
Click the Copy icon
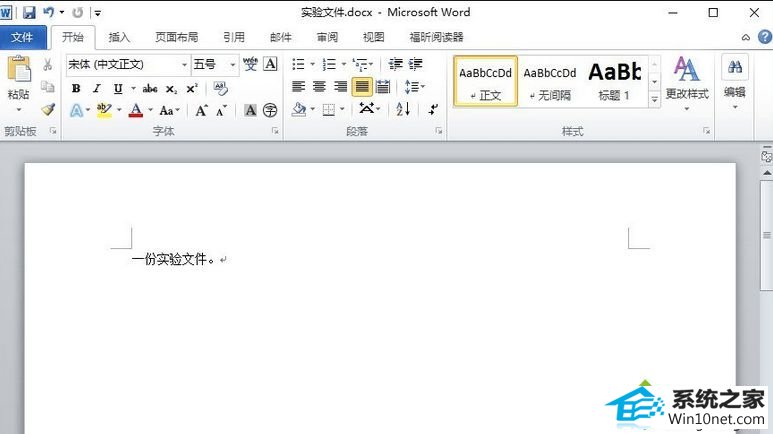click(47, 87)
